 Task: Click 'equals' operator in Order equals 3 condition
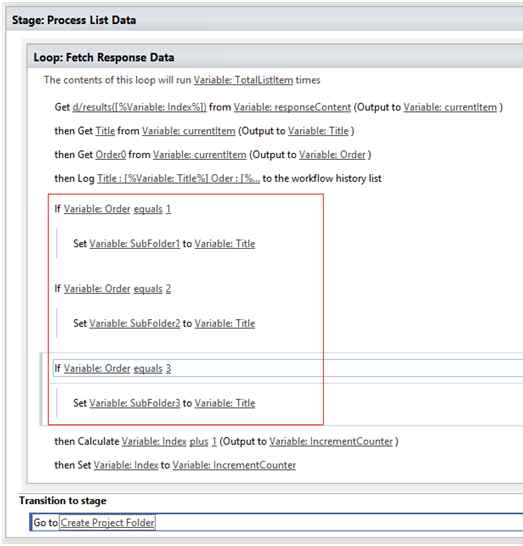(148, 369)
